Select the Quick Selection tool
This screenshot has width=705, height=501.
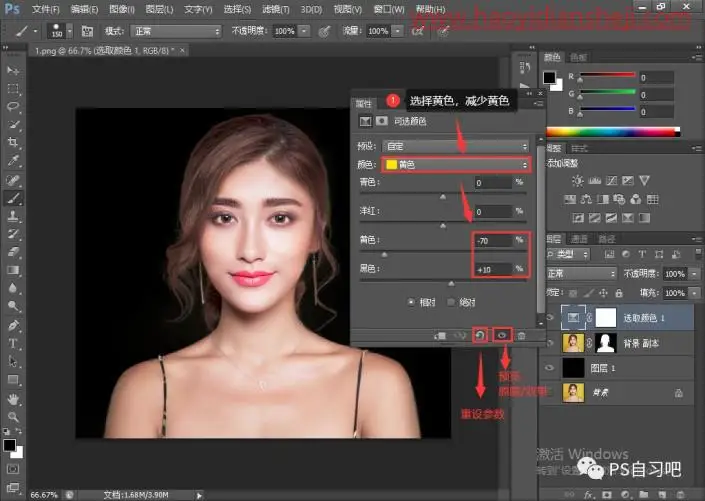point(13,125)
